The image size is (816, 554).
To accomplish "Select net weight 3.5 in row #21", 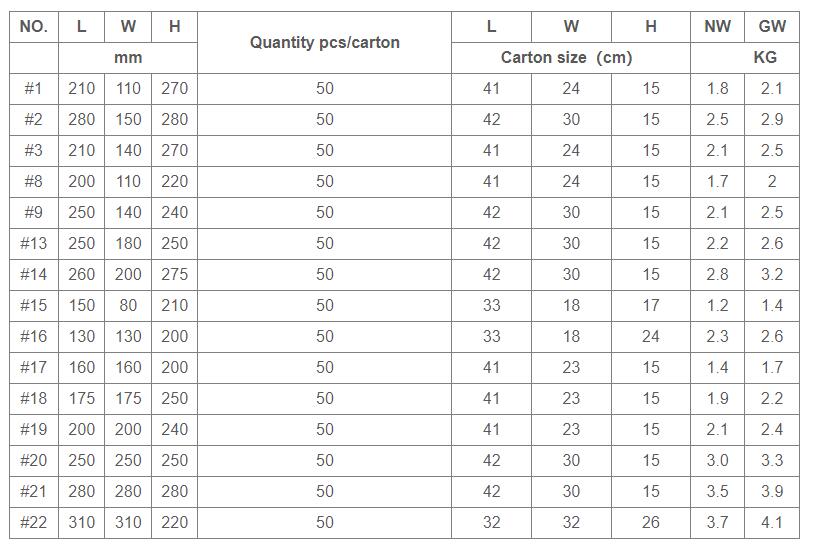I will 717,491.
